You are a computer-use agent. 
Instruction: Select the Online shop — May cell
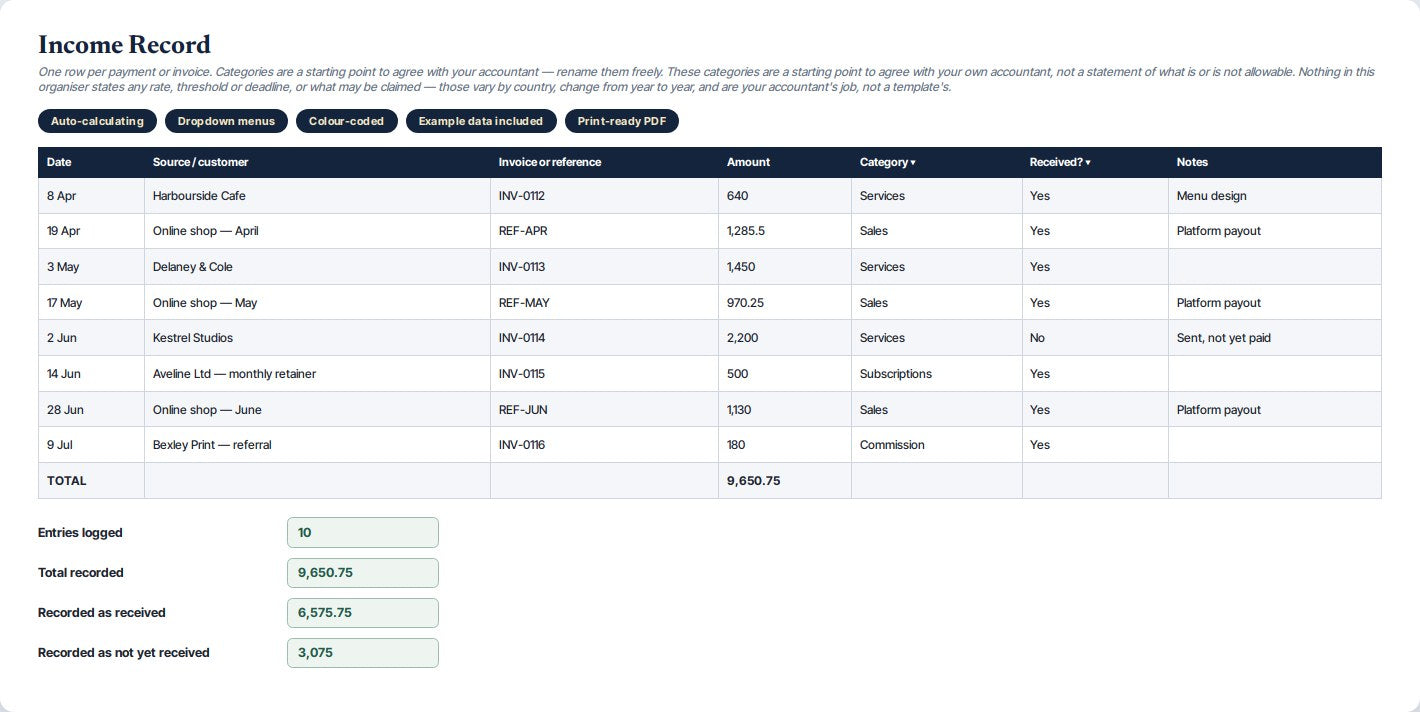click(317, 303)
